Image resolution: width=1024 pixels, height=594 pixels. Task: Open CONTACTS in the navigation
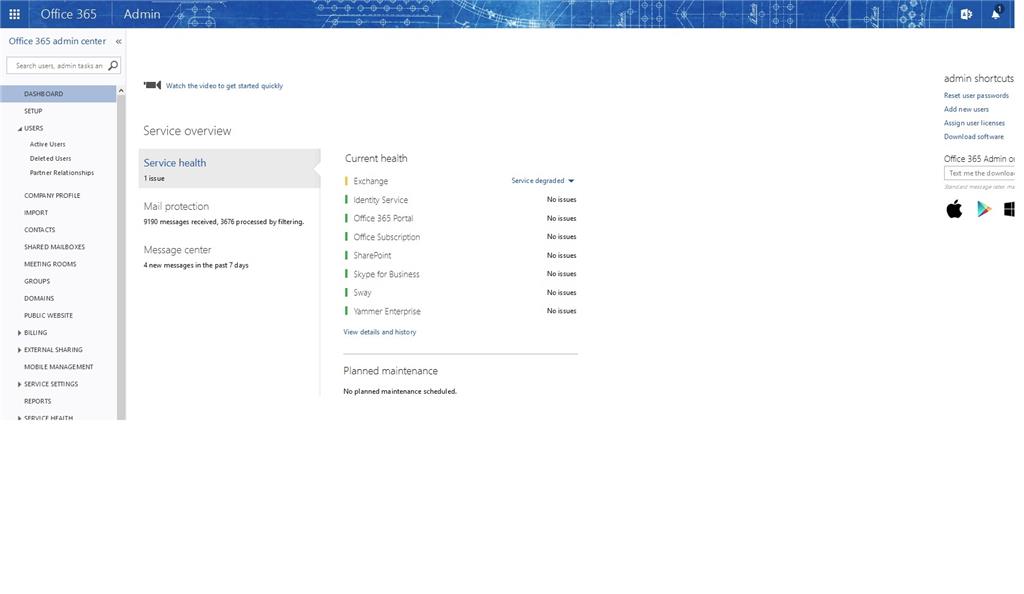tap(40, 230)
